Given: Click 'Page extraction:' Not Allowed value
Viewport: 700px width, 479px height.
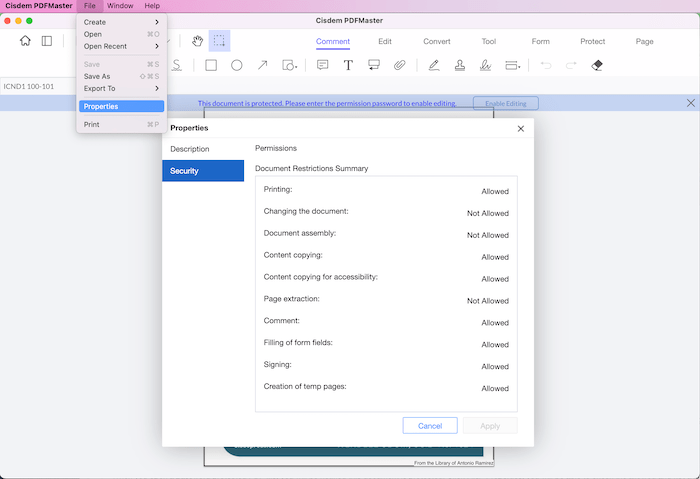Looking at the screenshot, I should (488, 301).
